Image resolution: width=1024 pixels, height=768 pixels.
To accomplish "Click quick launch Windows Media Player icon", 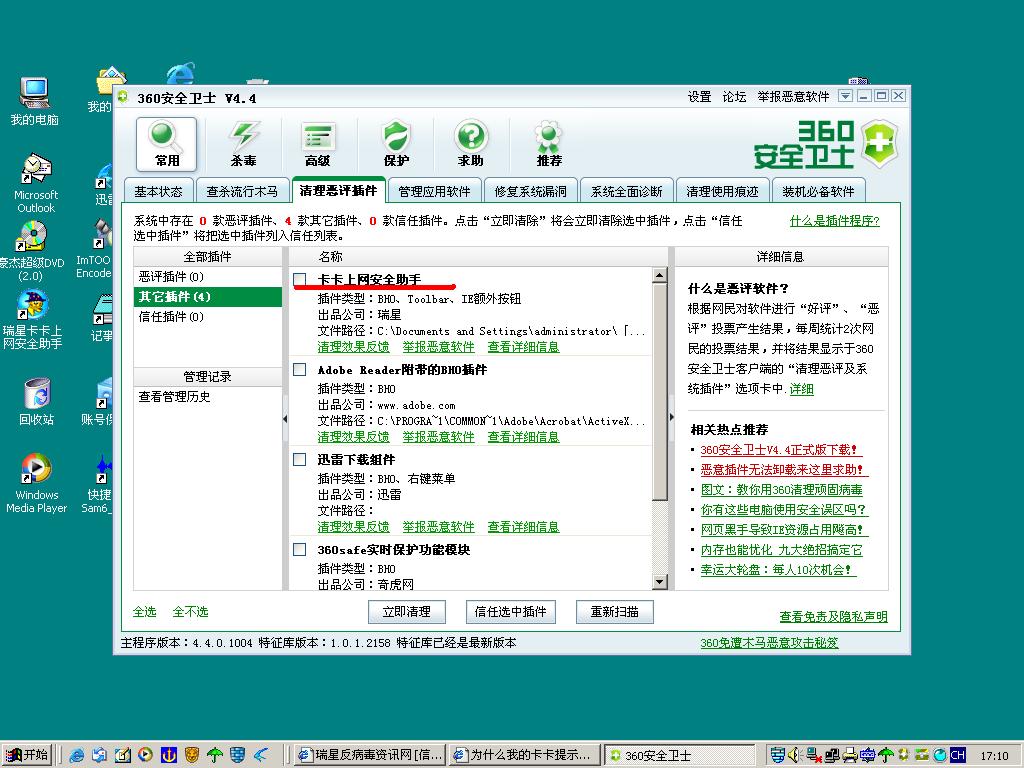I will [x=145, y=755].
